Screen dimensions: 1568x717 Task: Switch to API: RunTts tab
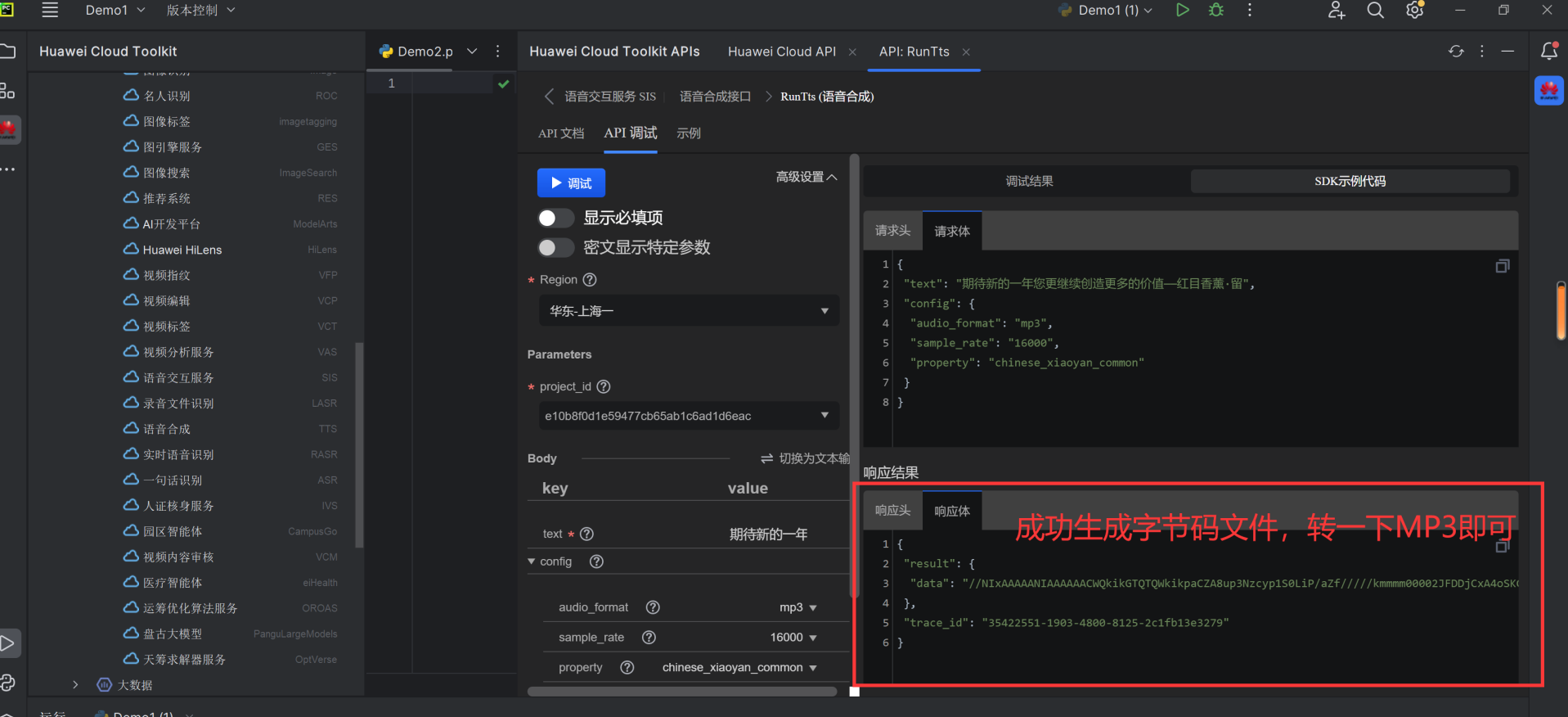click(914, 52)
